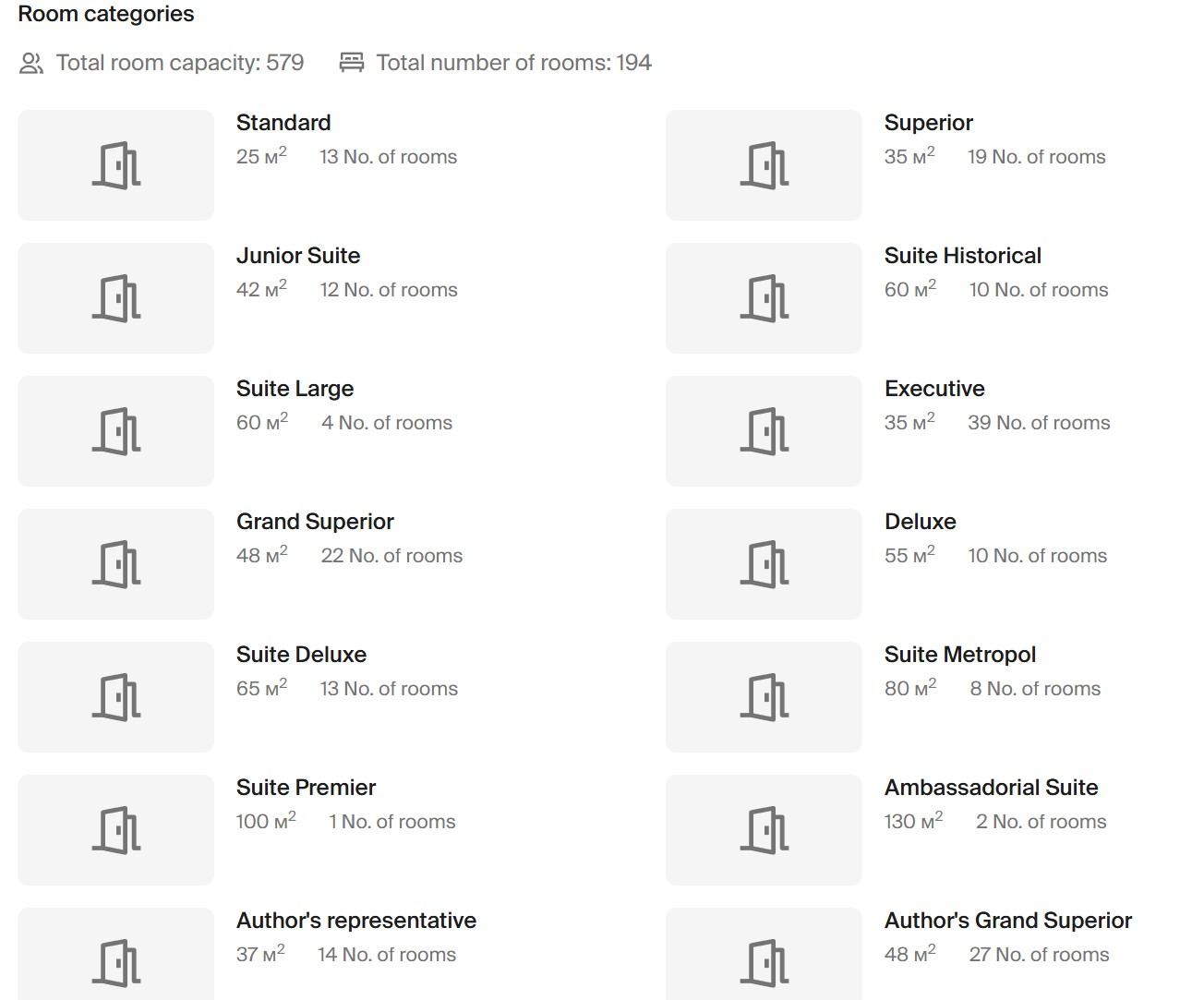1204x1000 pixels.
Task: Click the Executive room door icon
Action: [765, 431]
